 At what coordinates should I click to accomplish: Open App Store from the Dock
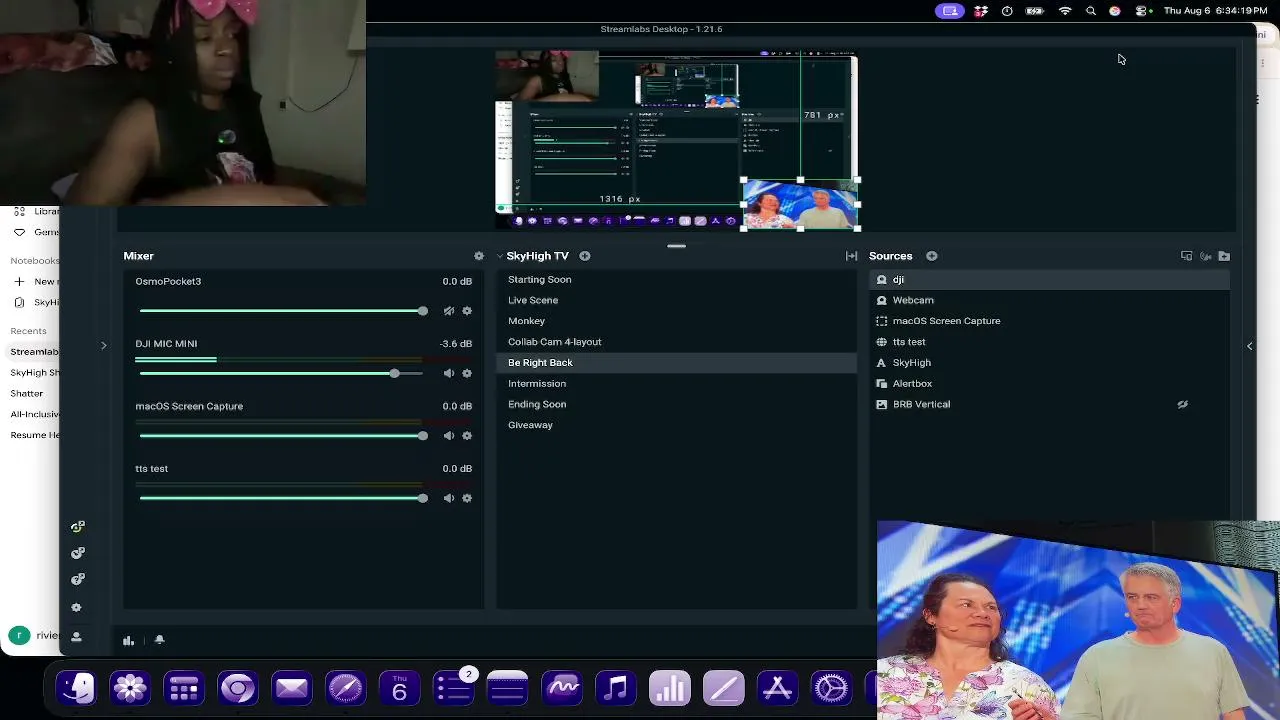point(778,689)
